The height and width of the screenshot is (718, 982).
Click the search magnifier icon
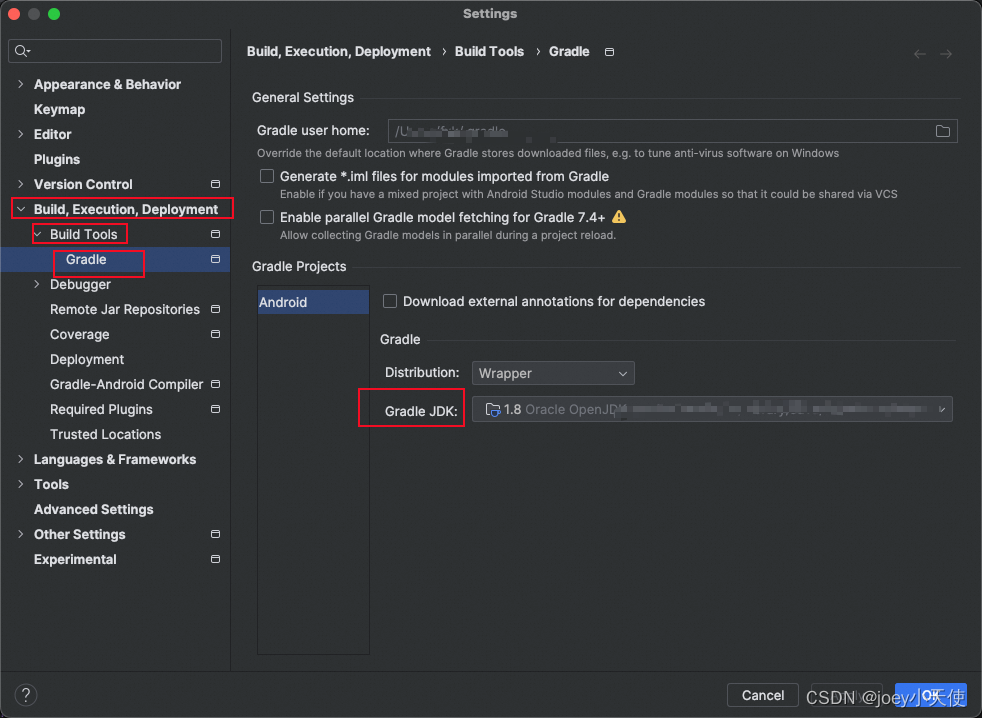(x=21, y=51)
